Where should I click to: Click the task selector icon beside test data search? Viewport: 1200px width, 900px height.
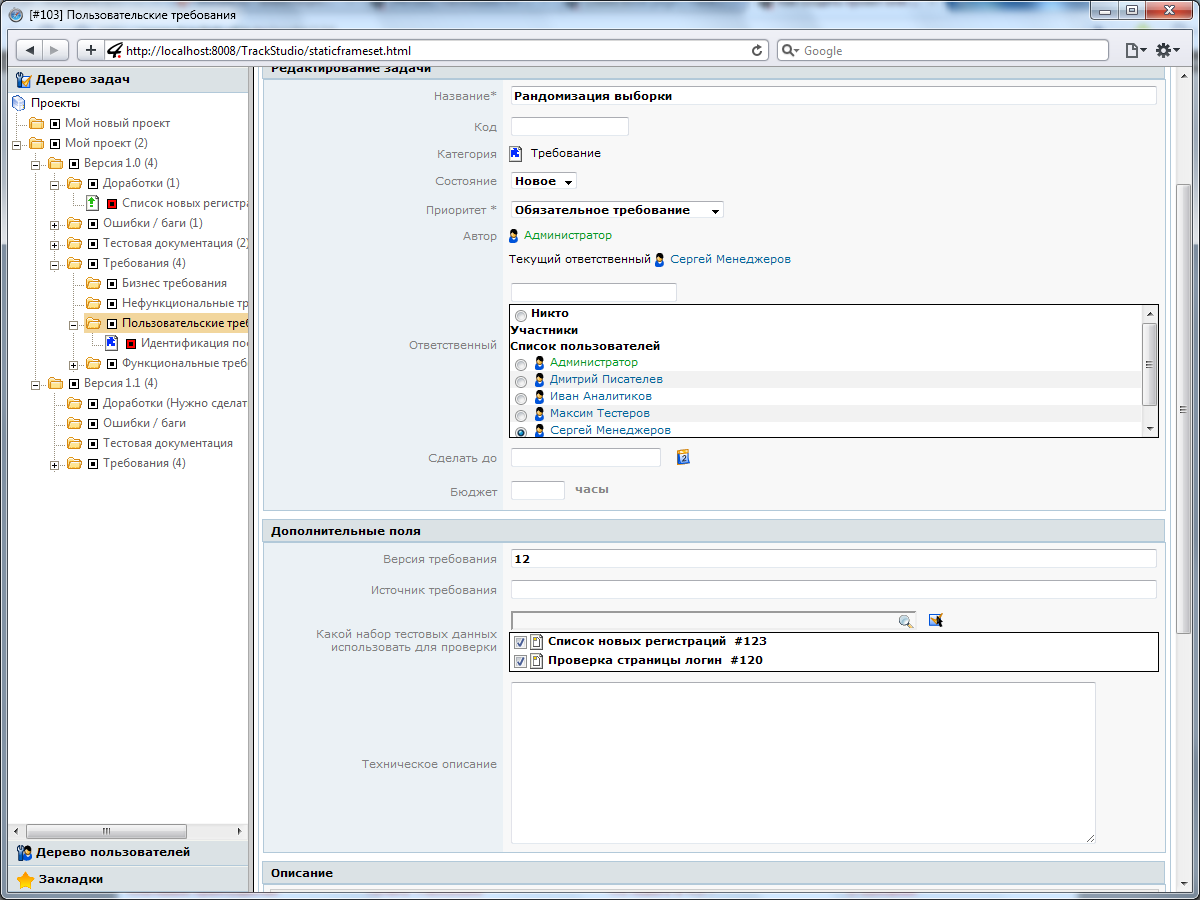936,621
